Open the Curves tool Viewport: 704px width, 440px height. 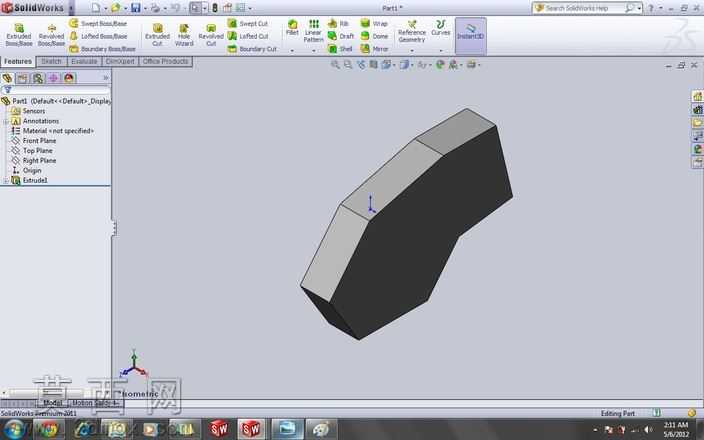click(440, 28)
